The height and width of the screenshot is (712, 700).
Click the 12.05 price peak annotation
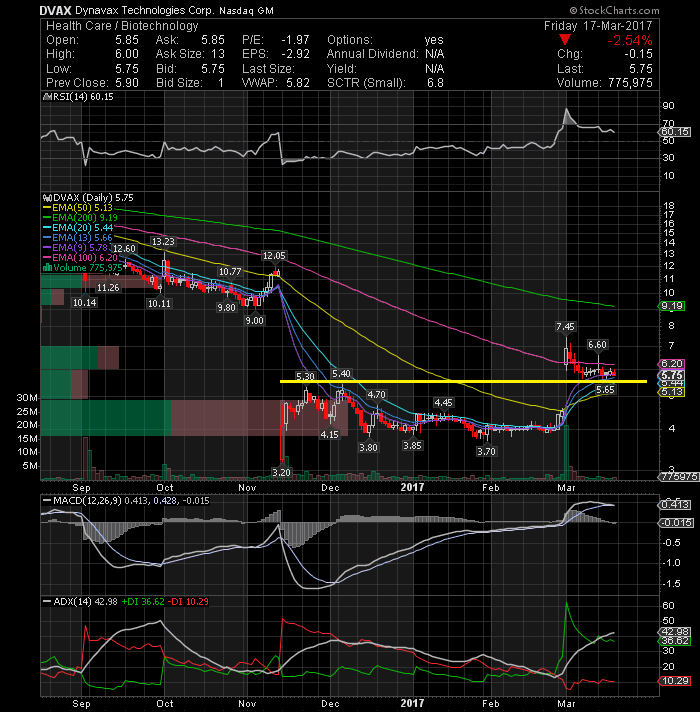point(274,256)
